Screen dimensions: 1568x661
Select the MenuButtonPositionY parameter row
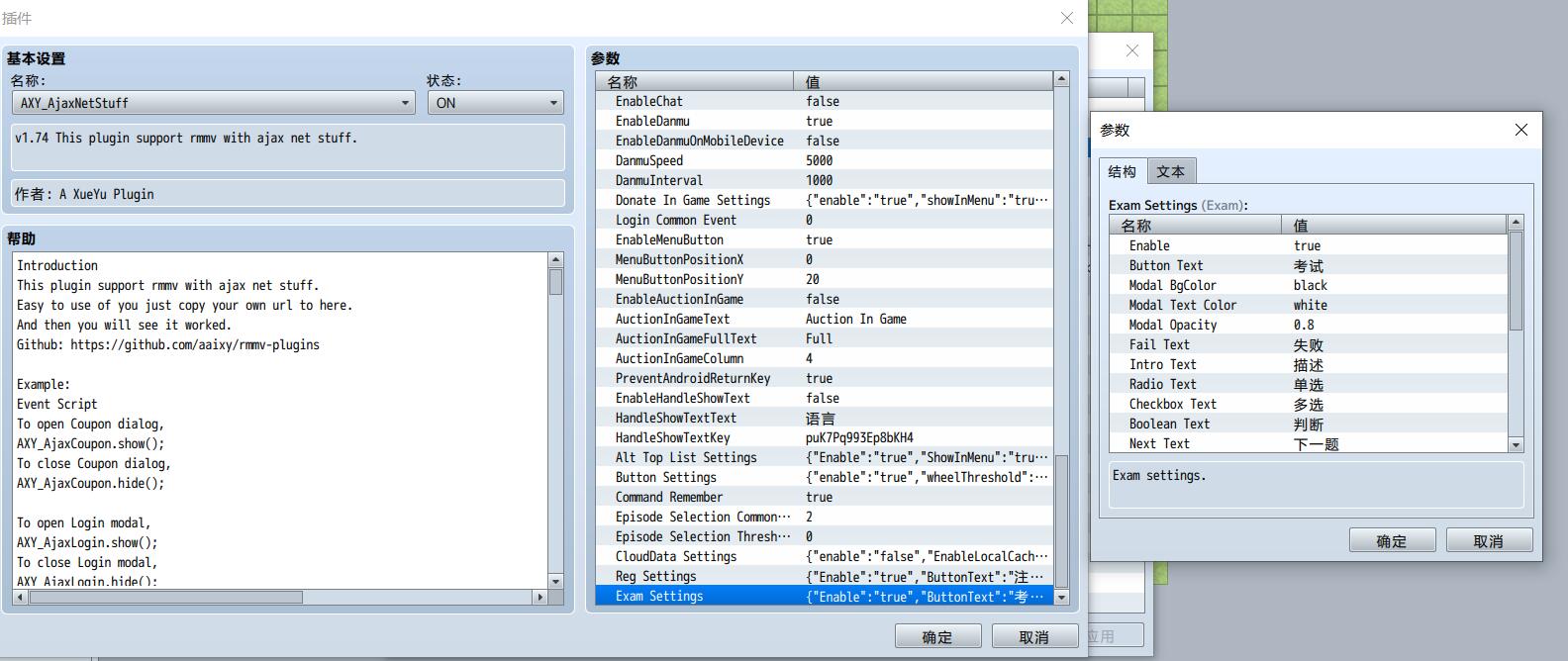(825, 279)
